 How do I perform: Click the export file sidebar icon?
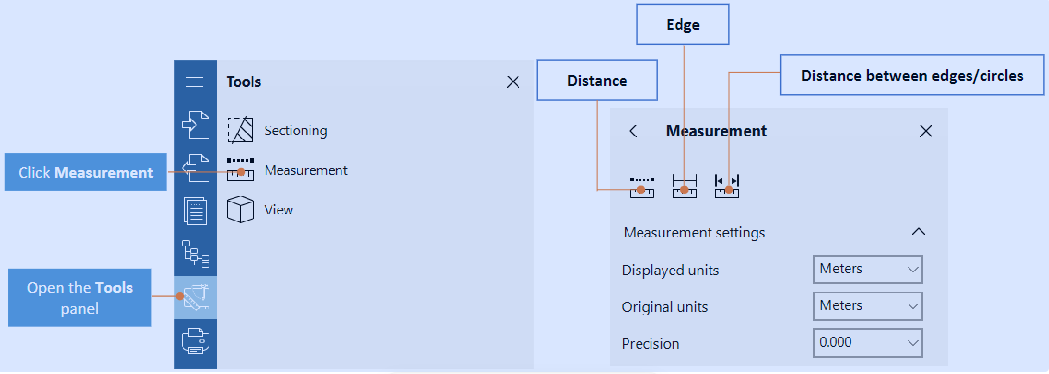point(195,167)
